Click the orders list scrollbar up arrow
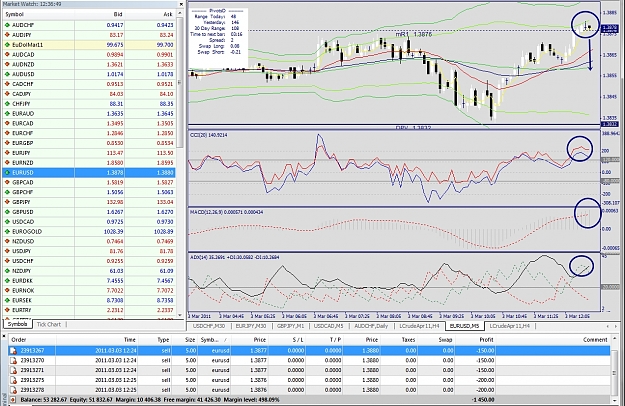 (x=615, y=339)
